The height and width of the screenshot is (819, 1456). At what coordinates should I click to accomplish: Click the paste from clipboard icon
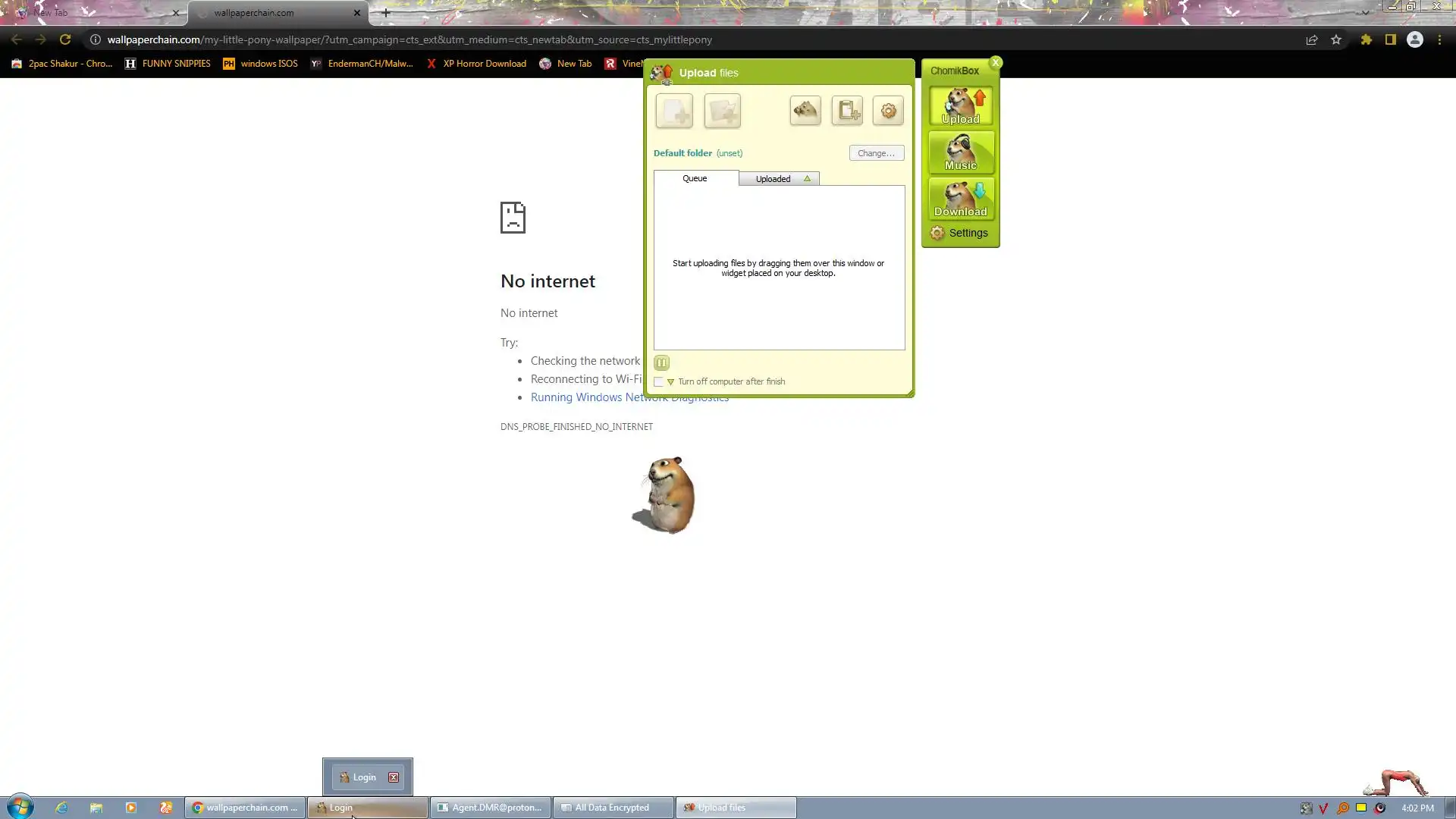(847, 111)
